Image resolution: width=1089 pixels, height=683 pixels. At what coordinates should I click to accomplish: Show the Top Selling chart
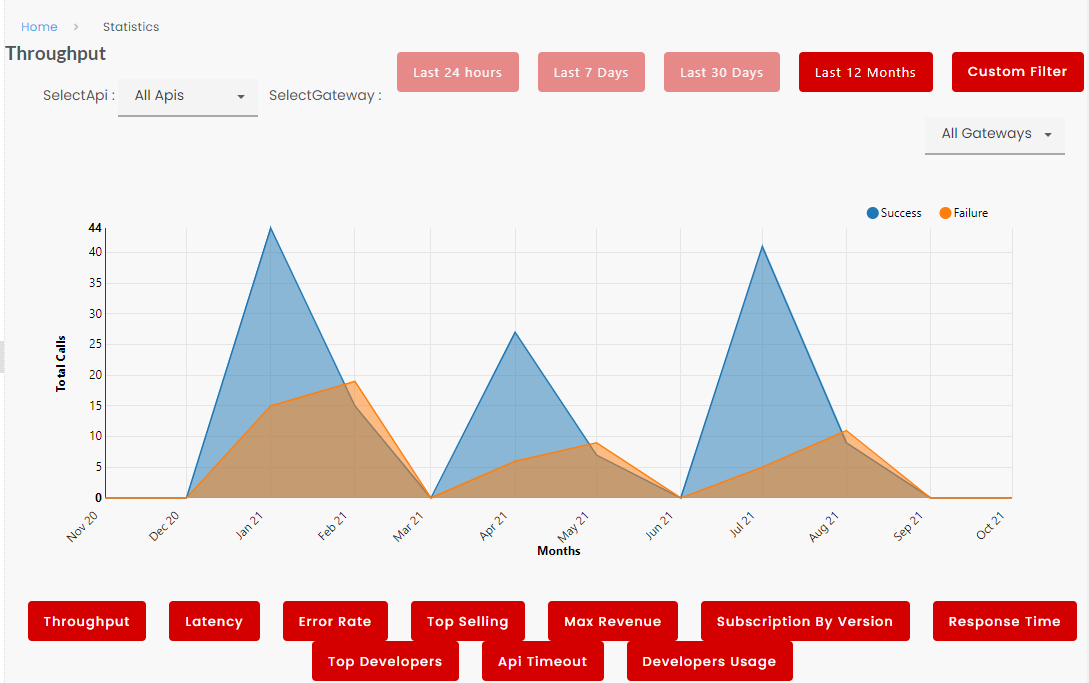pyautogui.click(x=467, y=621)
